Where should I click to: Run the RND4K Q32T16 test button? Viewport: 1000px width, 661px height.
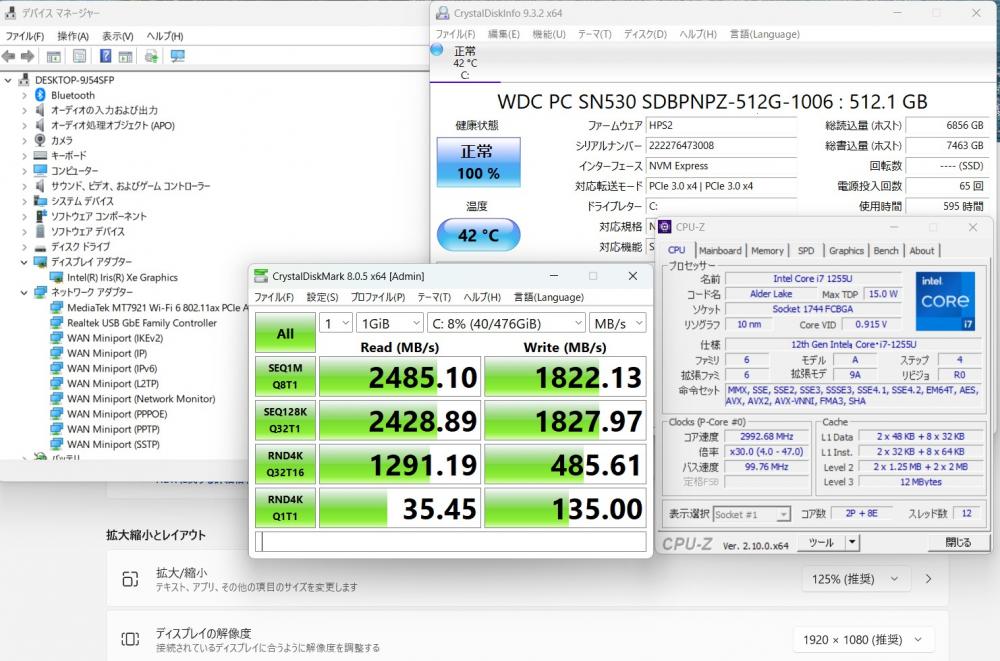[285, 464]
